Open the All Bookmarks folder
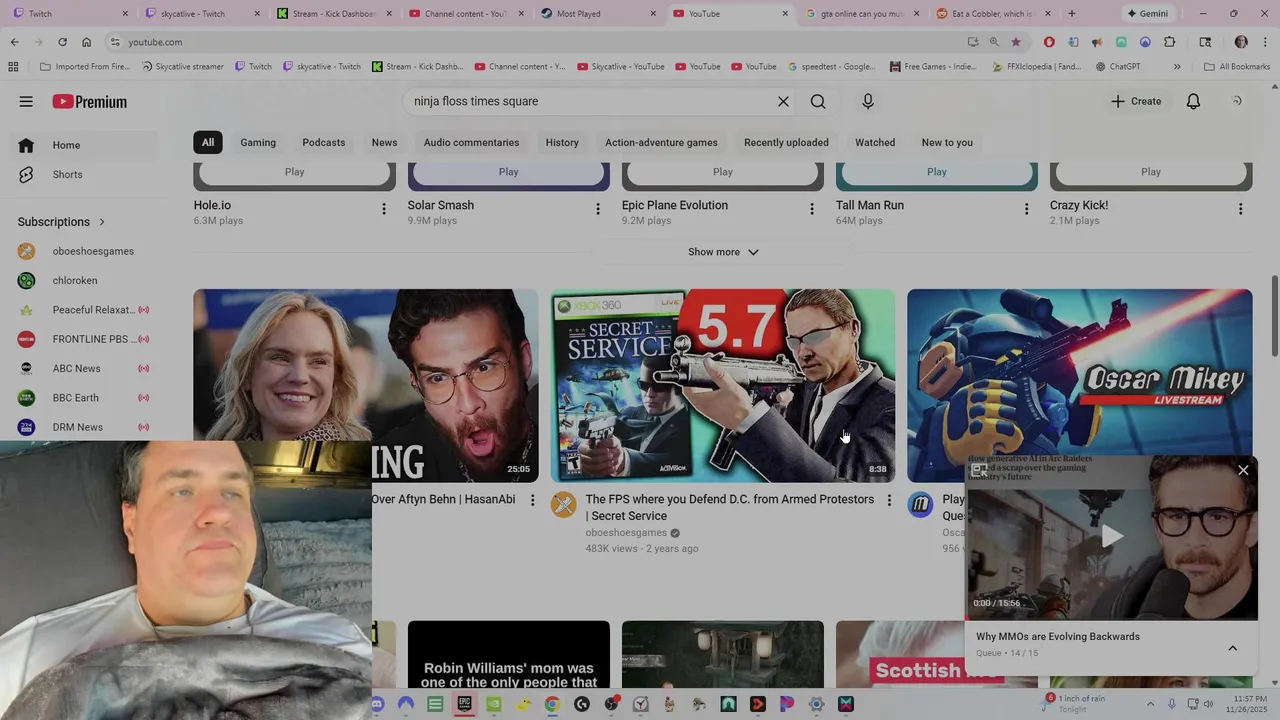 tap(1237, 67)
